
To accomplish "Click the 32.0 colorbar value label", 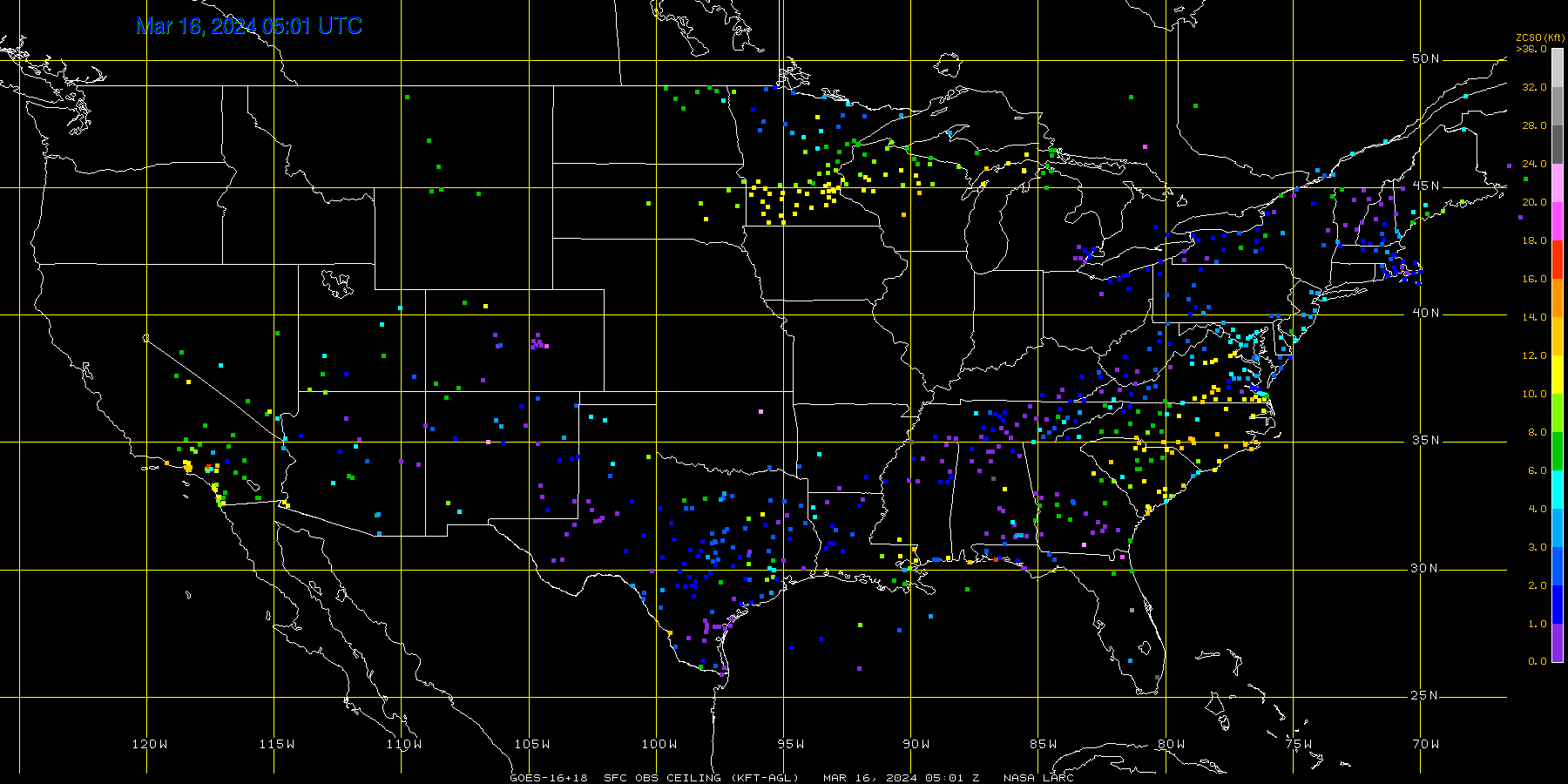I will coord(1535,87).
